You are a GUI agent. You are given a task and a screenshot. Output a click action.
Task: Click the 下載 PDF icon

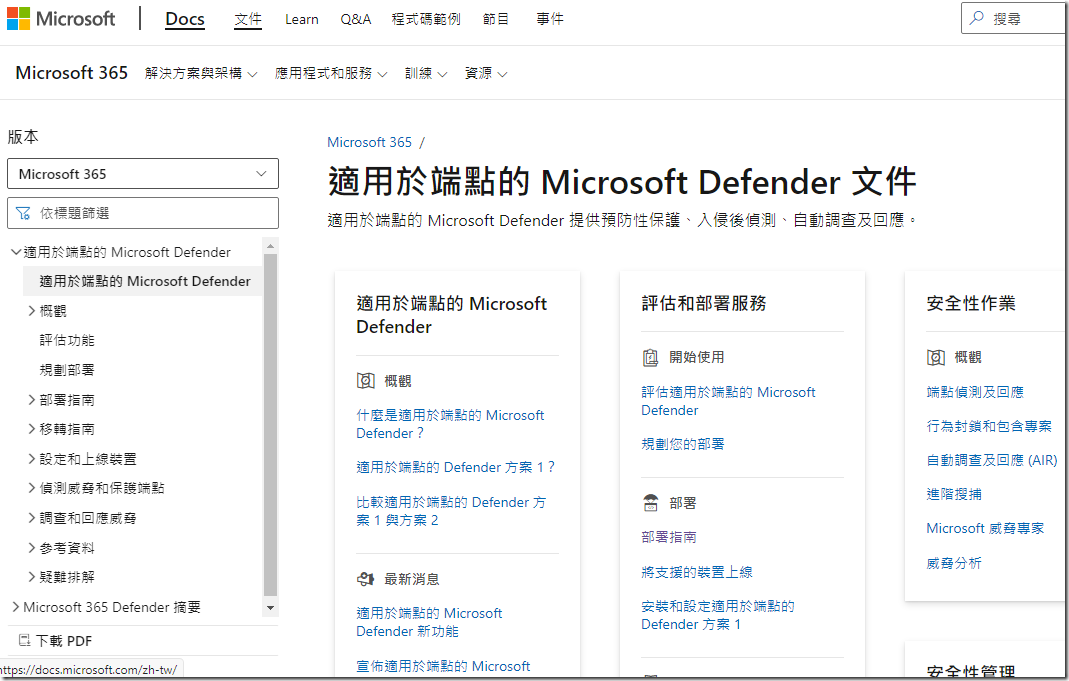click(x=24, y=641)
